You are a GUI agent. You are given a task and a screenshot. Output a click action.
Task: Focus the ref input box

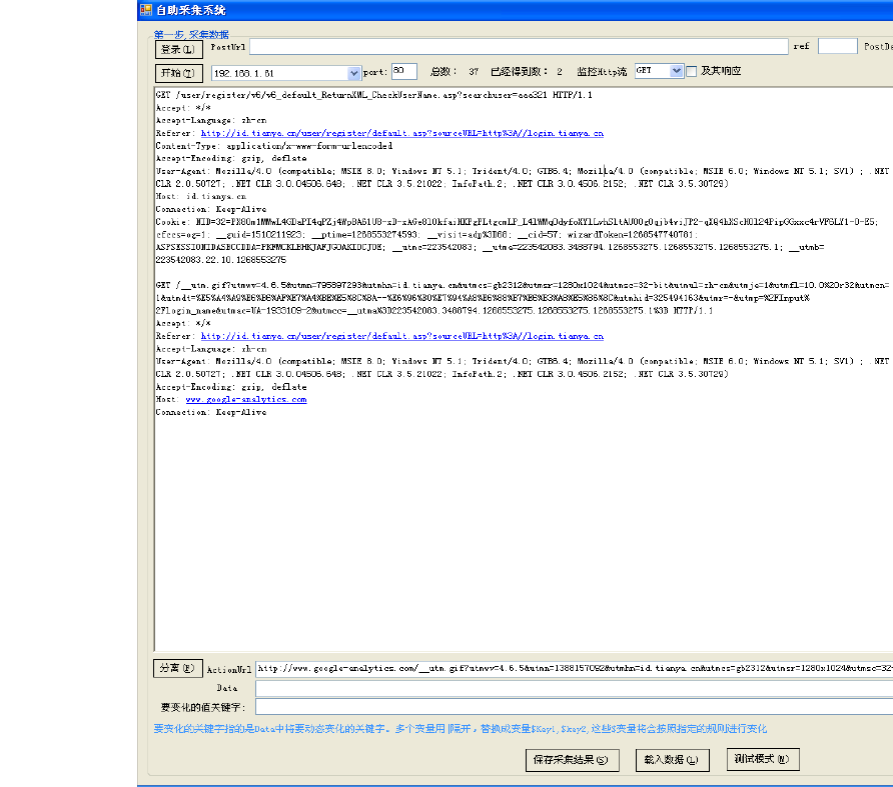pos(837,47)
